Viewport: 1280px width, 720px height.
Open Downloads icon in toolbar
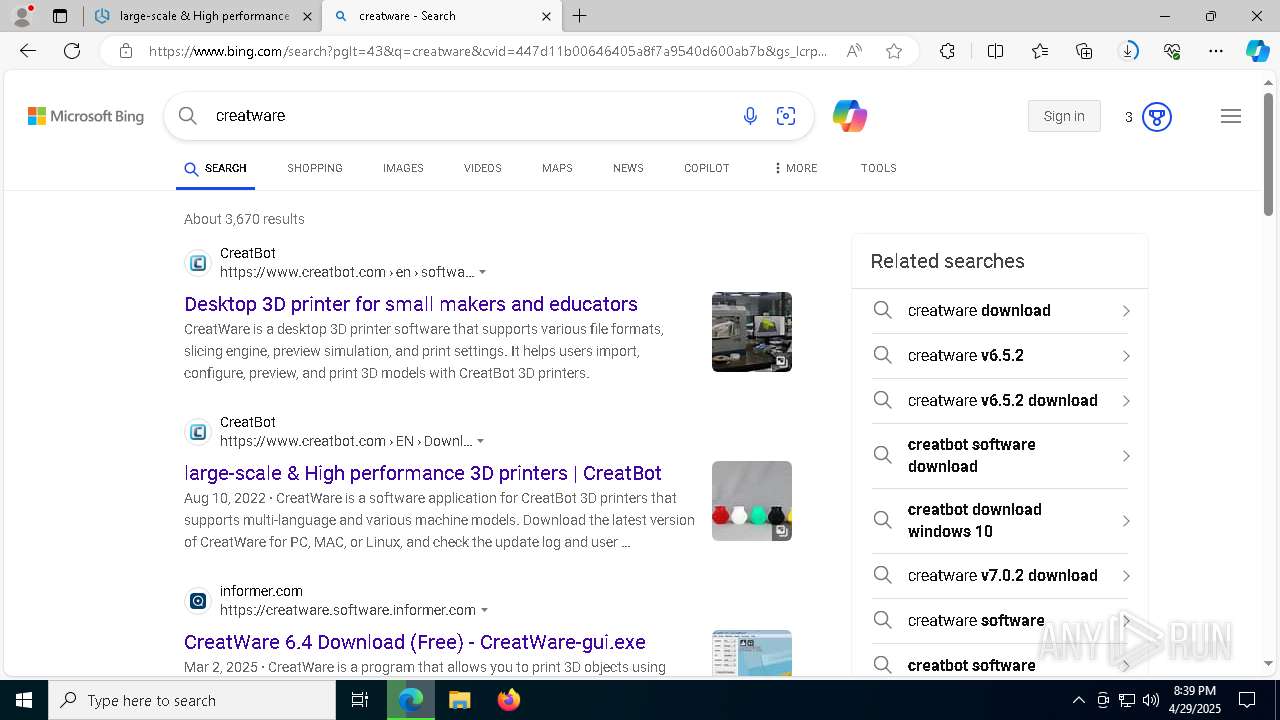click(x=1128, y=51)
